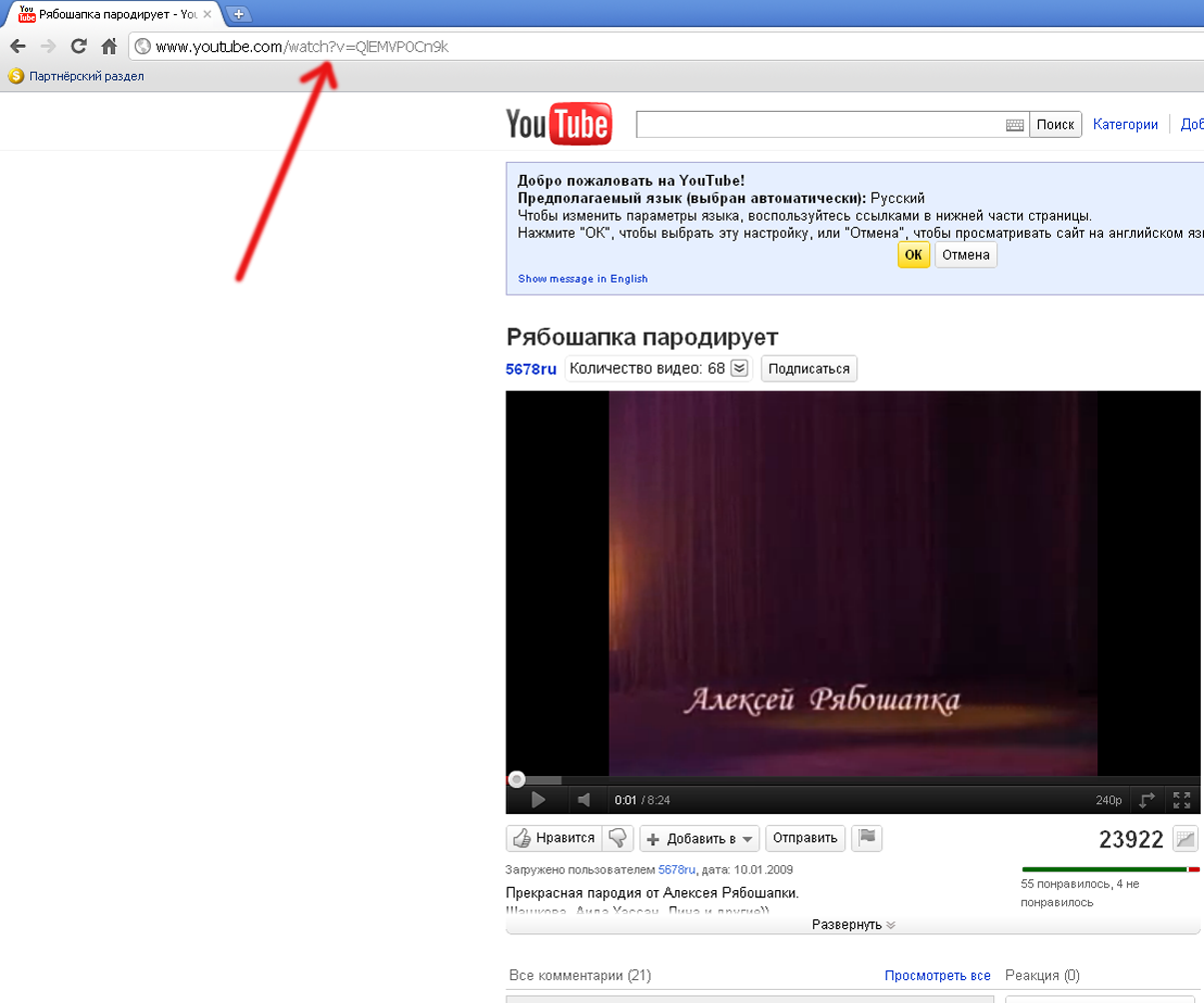Screen dimensions: 1204x1003
Task: Dislike the video with the thumbs-down icon
Action: (x=618, y=838)
